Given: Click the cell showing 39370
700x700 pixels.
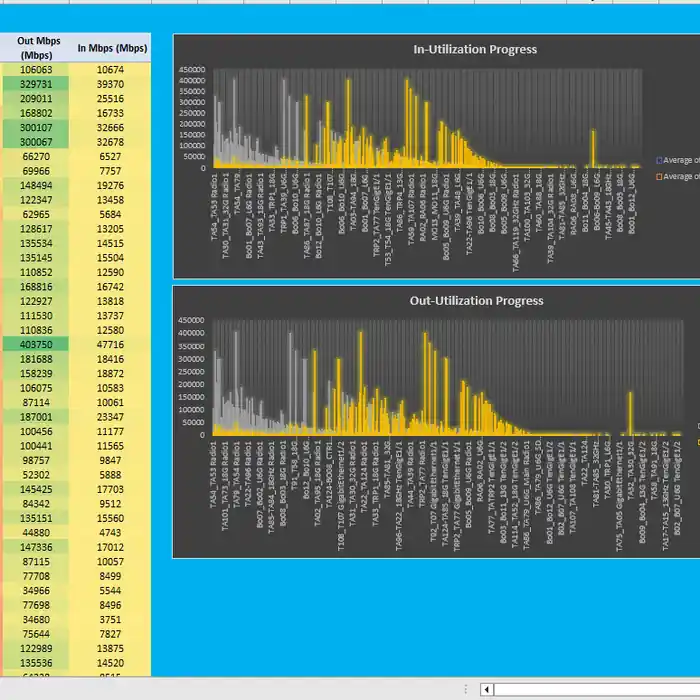Looking at the screenshot, I should pos(110,84).
